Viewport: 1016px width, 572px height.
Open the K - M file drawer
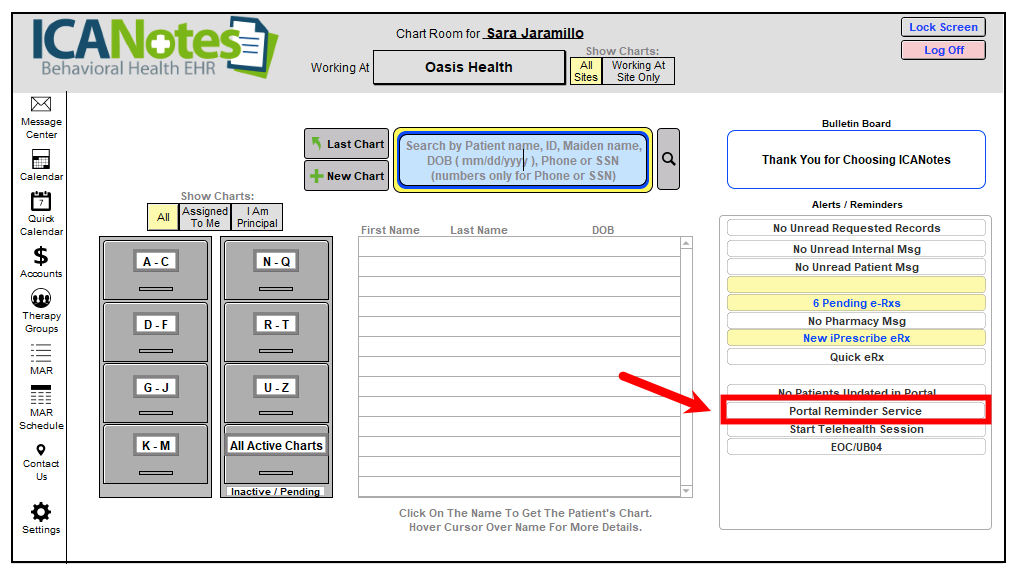[x=156, y=454]
